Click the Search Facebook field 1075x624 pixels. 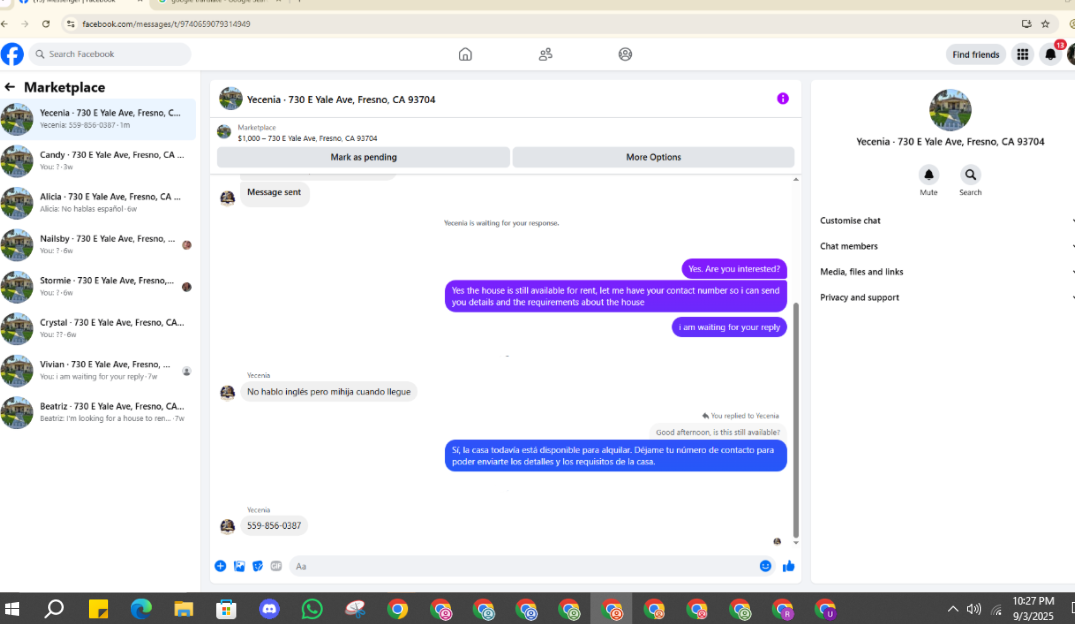[110, 54]
